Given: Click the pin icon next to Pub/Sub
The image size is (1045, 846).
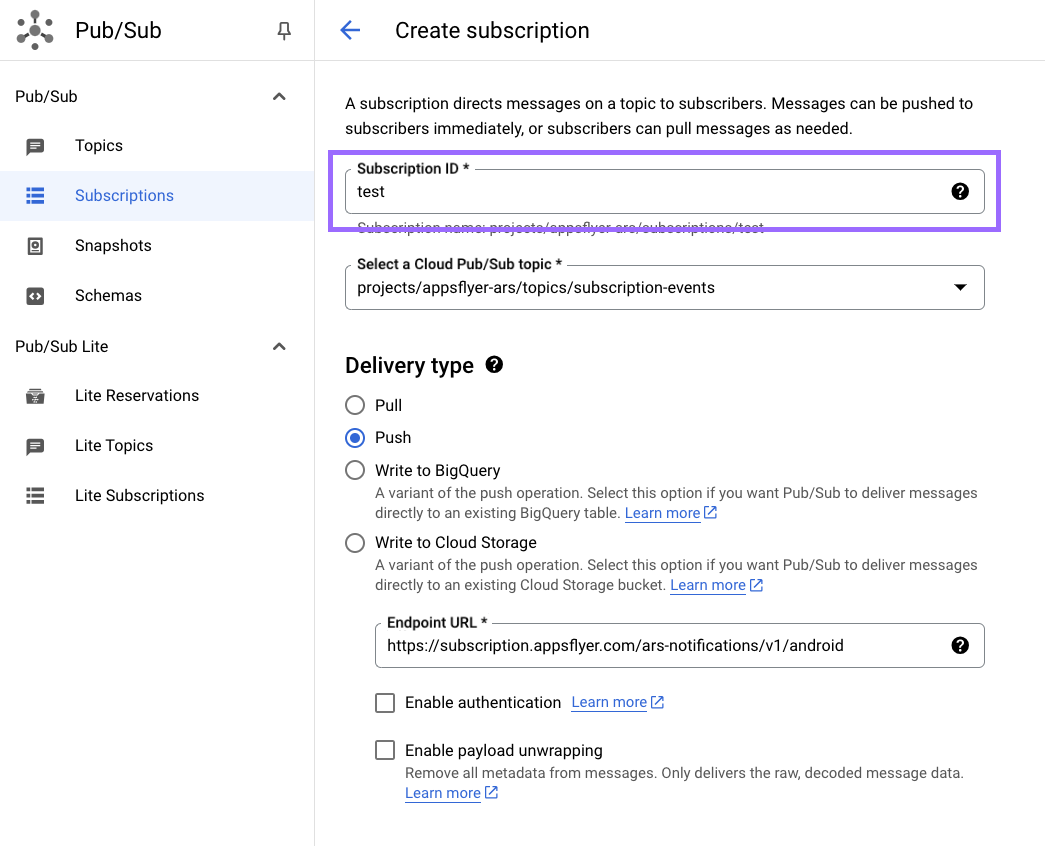Looking at the screenshot, I should click(x=284, y=31).
